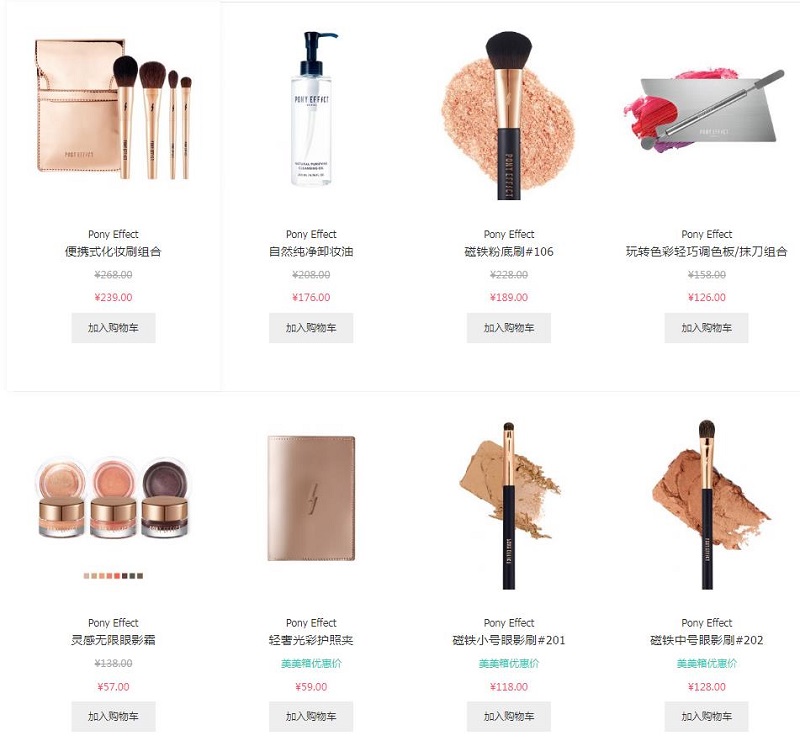The height and width of the screenshot is (741, 800).
Task: Add 灵感无限眼影霜 to shopping cart
Action: click(x=113, y=717)
